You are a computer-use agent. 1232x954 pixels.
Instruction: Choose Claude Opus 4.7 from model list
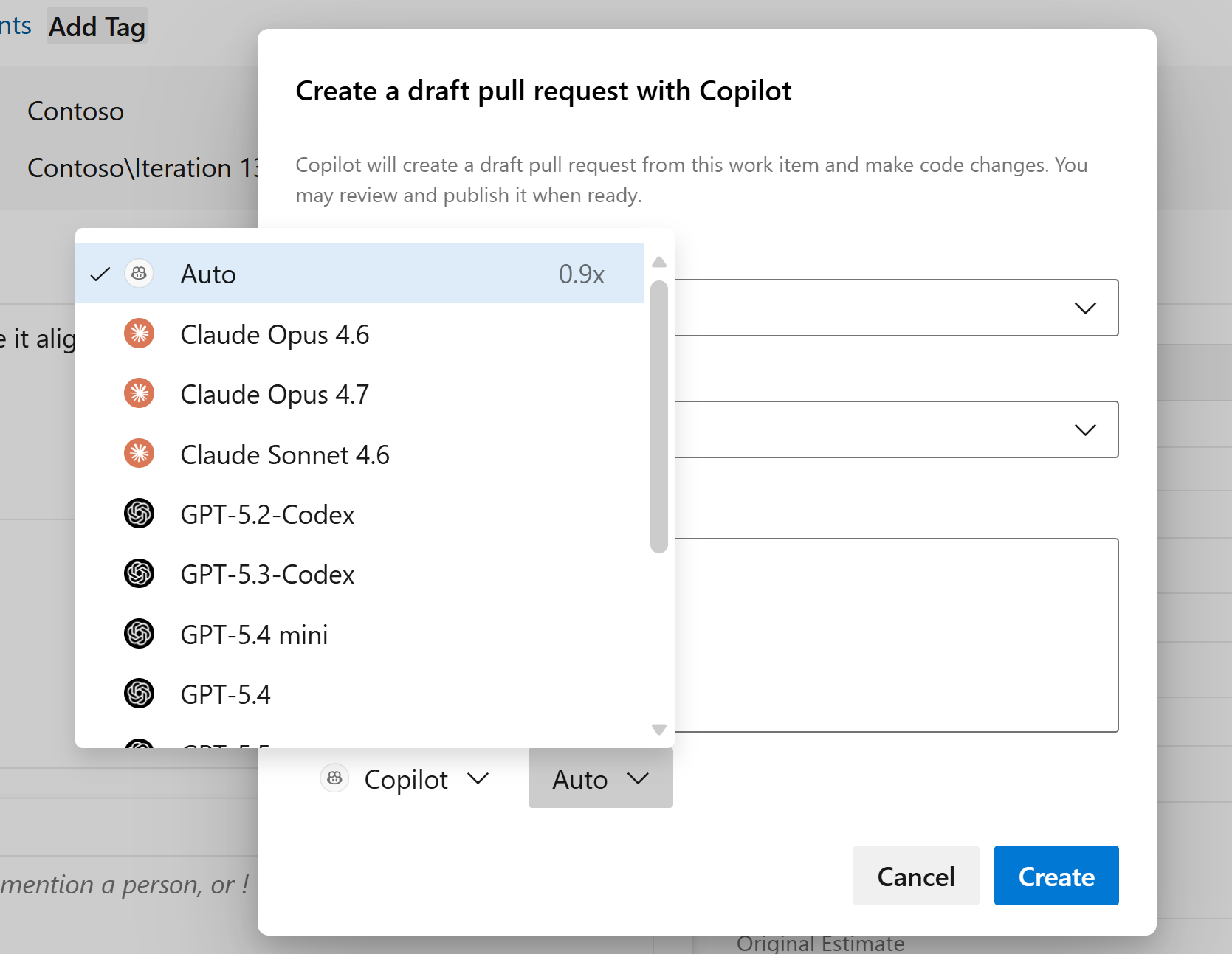pos(359,394)
